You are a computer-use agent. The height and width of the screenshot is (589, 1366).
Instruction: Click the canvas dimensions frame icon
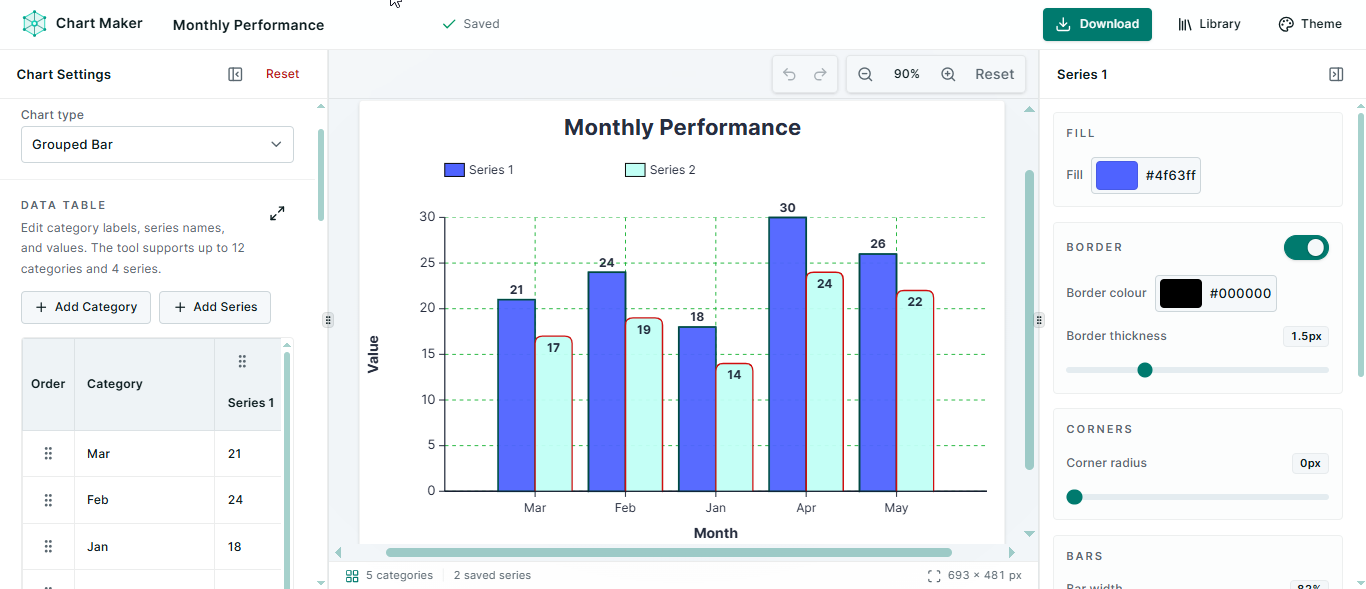tap(934, 576)
